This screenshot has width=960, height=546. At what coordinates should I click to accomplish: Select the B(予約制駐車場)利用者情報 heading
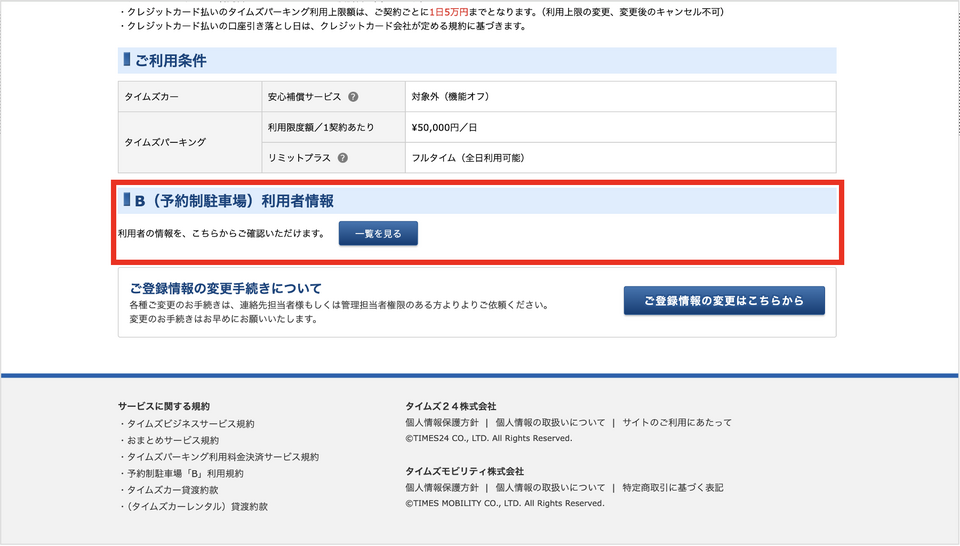coord(234,201)
